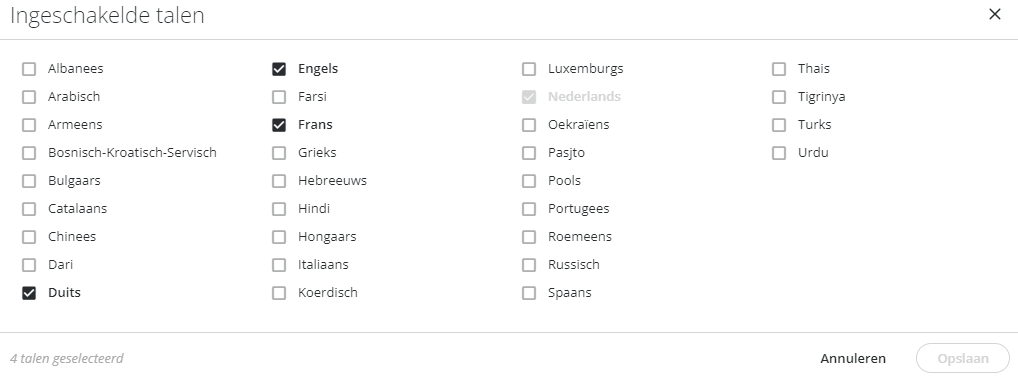Enable the Albanees checkbox

(29, 69)
